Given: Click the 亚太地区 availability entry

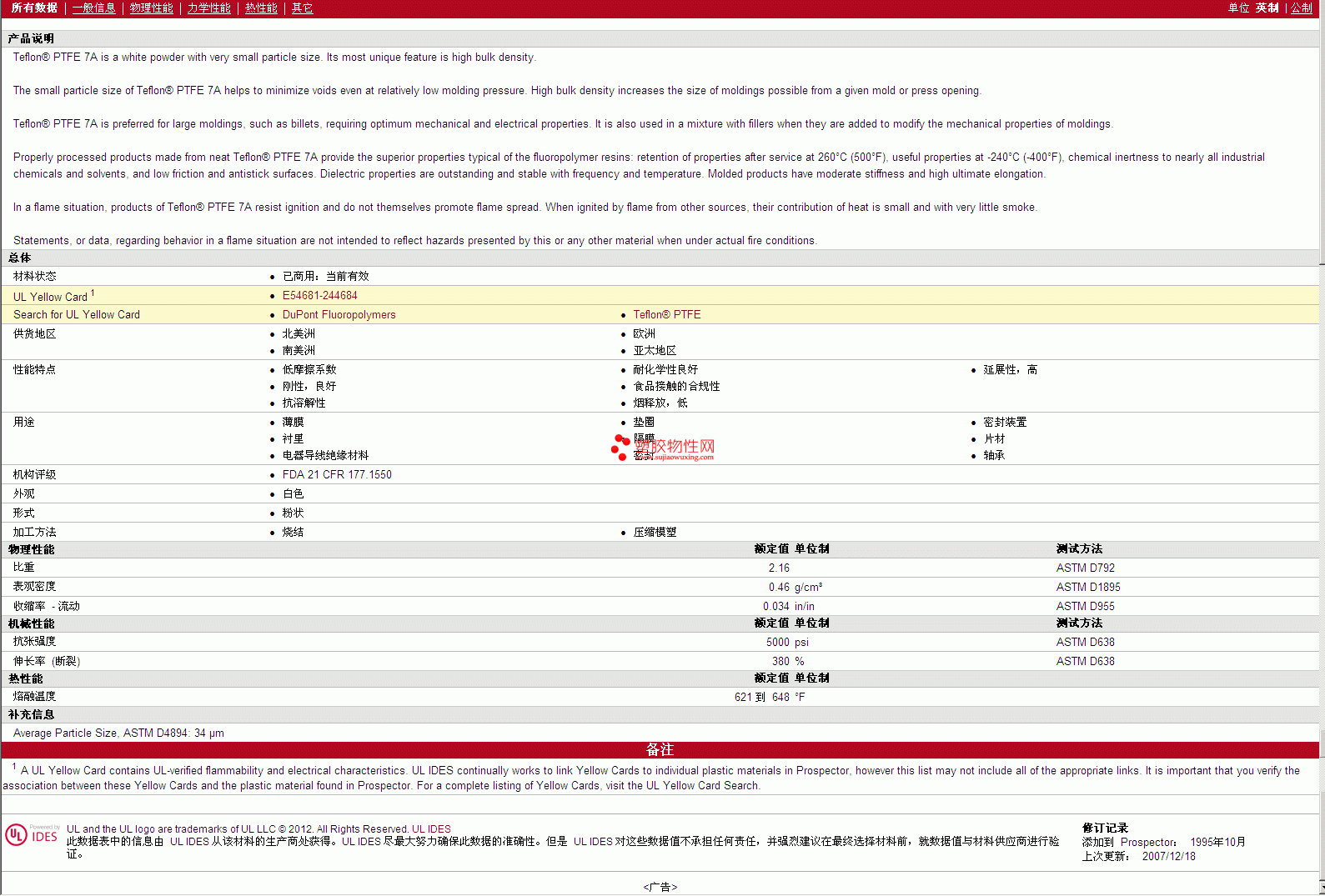Looking at the screenshot, I should [655, 350].
